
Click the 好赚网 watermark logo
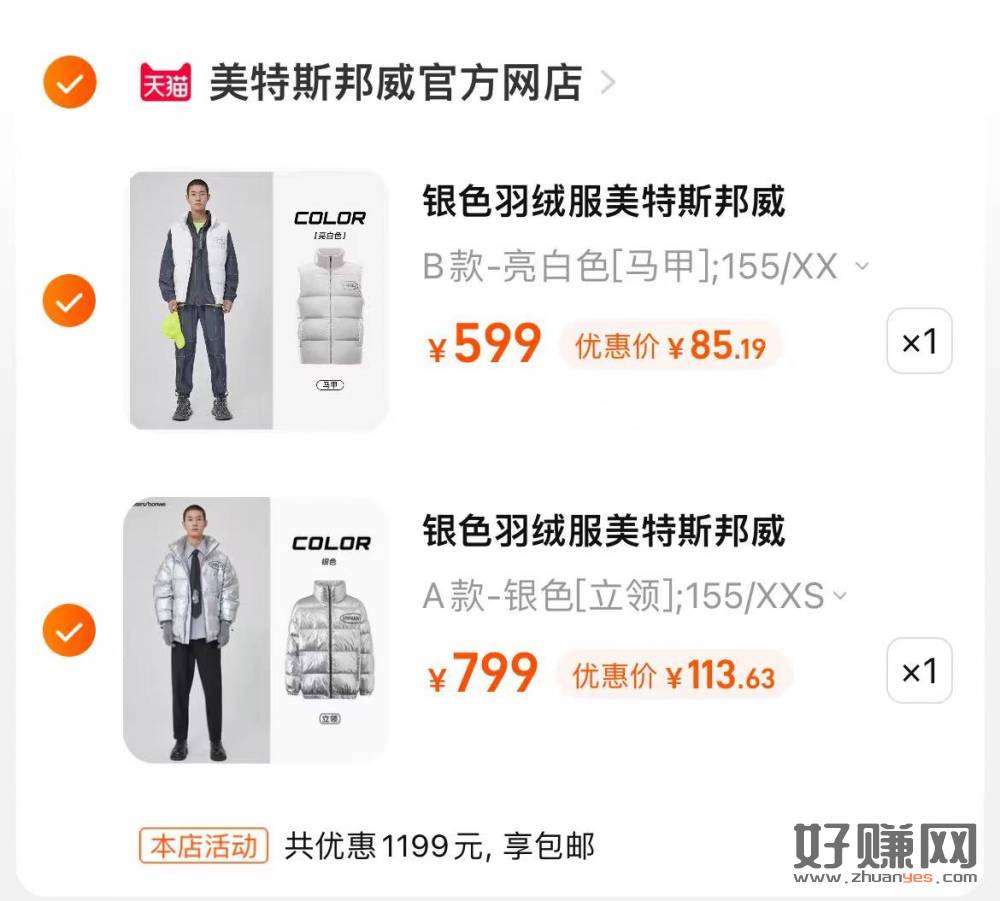click(x=885, y=853)
